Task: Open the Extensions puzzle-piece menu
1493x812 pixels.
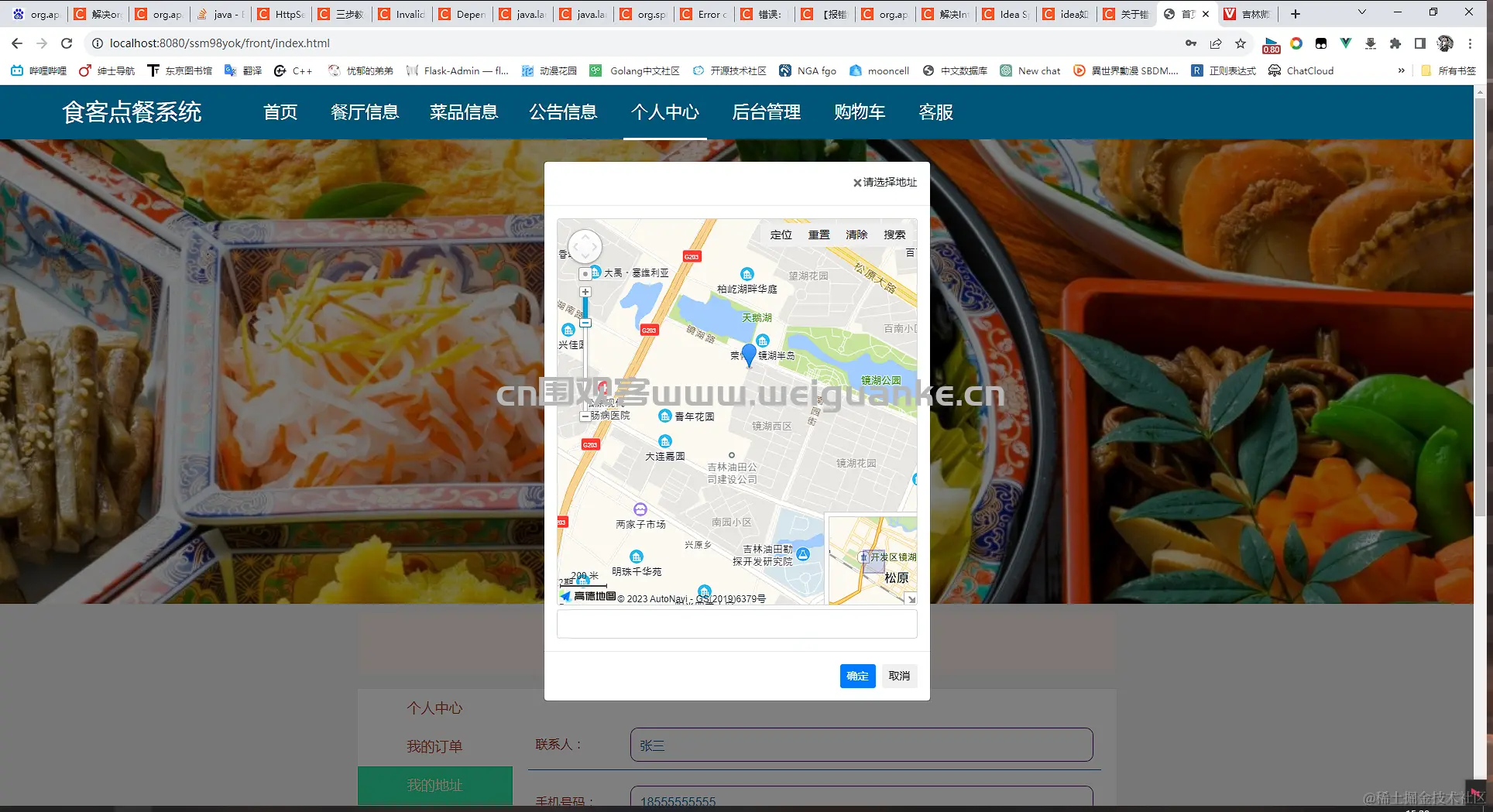Action: click(1395, 43)
